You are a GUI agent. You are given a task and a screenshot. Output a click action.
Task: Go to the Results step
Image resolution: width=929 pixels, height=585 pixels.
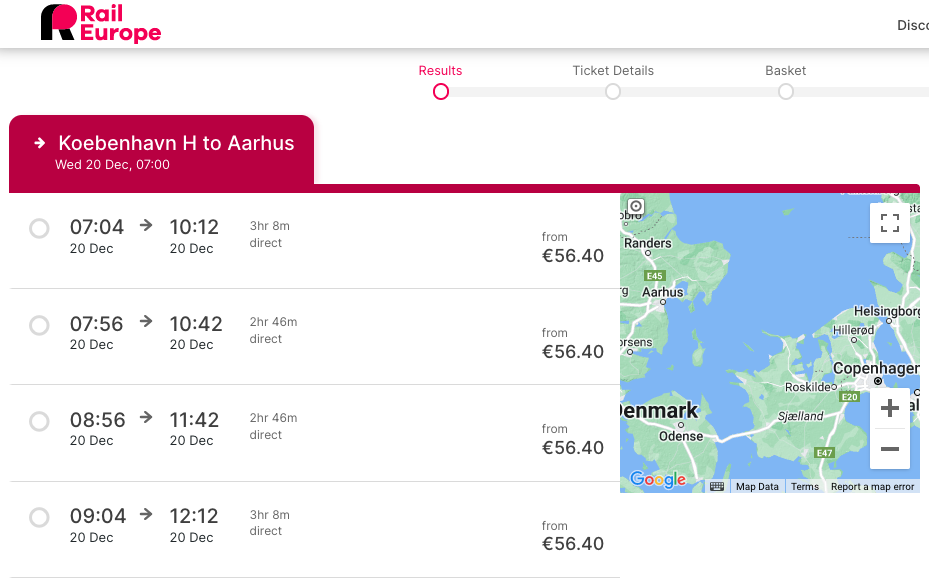tap(441, 91)
